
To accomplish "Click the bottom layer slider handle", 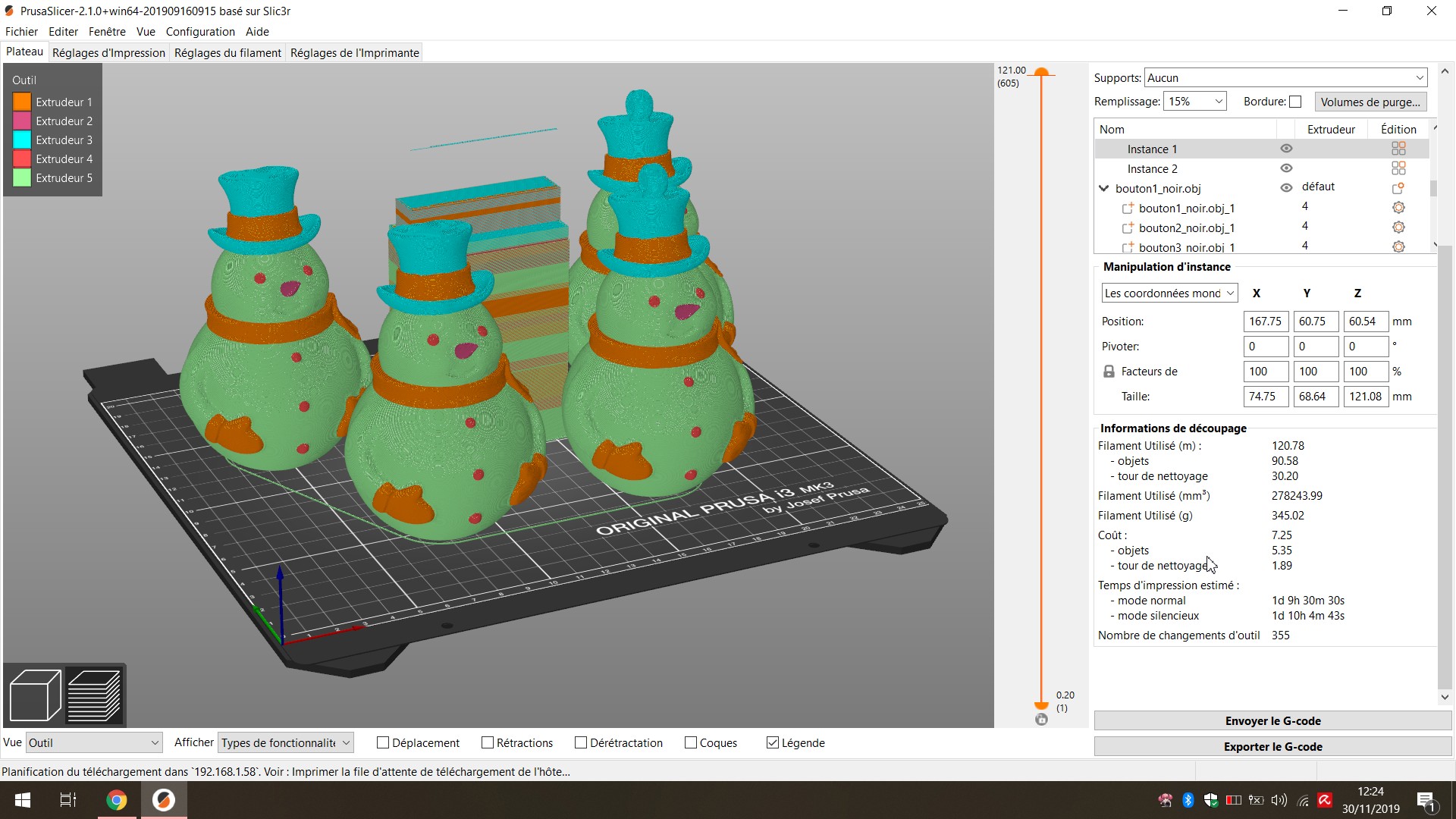I will [x=1041, y=704].
